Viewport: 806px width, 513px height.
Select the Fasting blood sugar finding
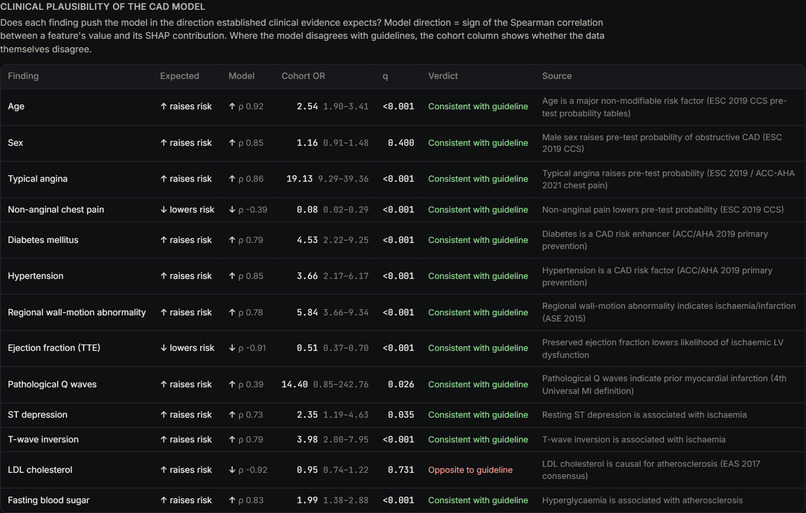point(48,500)
